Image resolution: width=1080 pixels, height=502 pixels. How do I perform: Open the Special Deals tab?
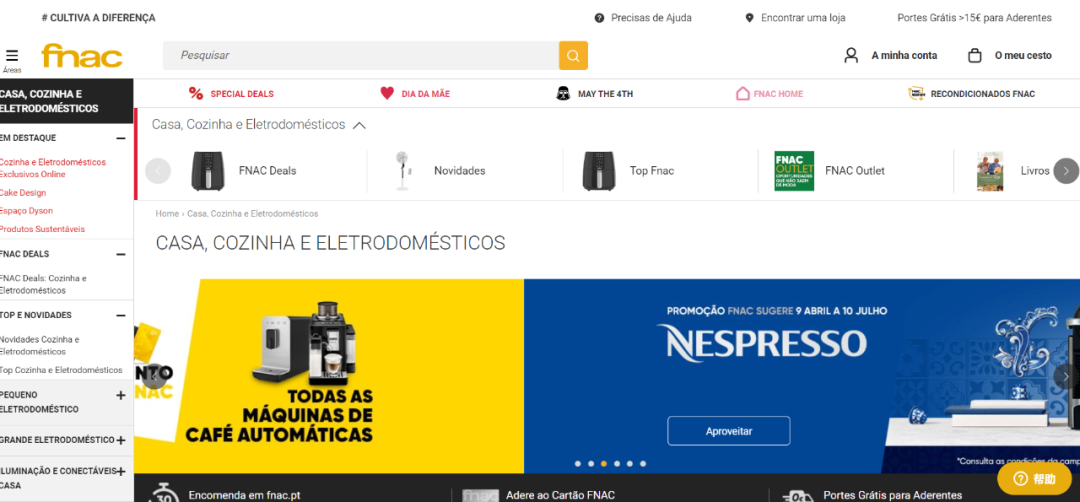[231, 94]
